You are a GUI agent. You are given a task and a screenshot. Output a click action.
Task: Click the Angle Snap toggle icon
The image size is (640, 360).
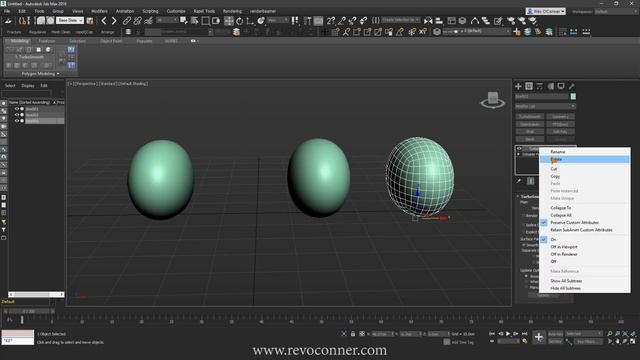pos(342,20)
